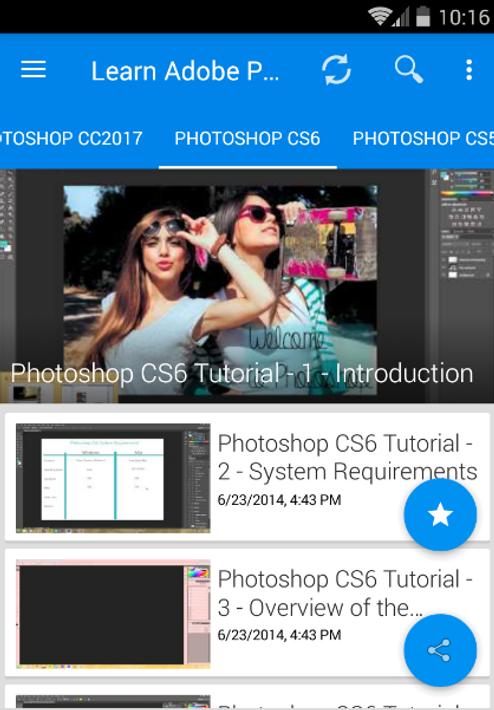Screen dimensions: 494x710
Task: Switch to the Photoshop CS5 tab
Action: point(423,138)
